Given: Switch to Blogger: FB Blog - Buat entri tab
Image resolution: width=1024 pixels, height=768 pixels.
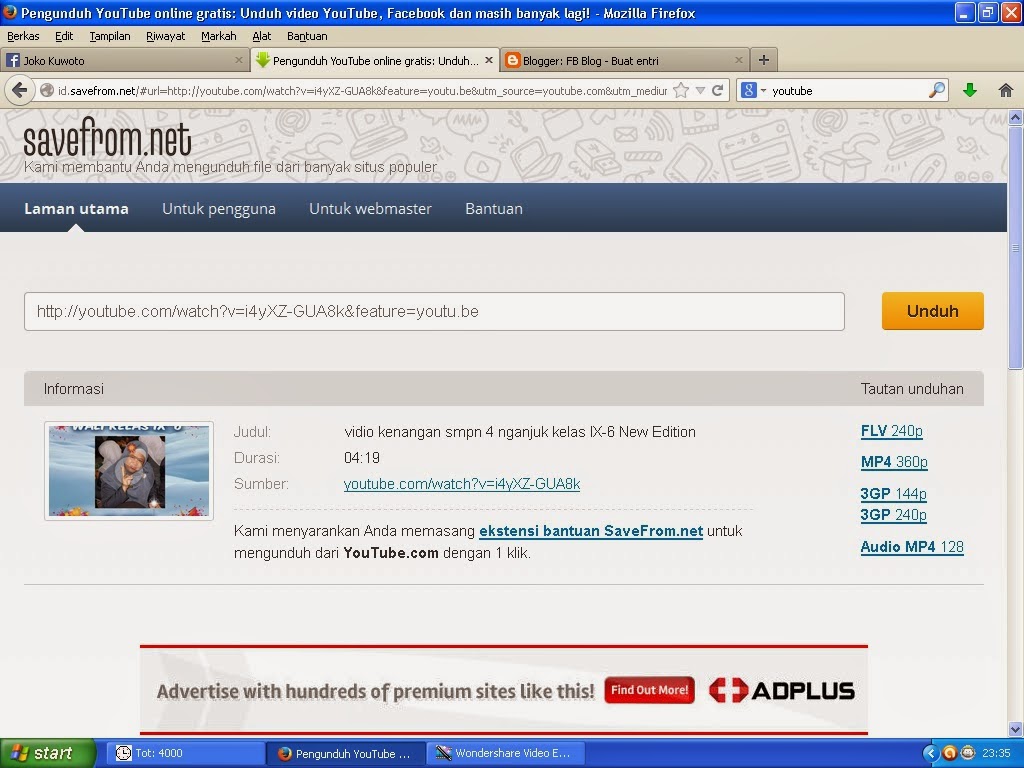Looking at the screenshot, I should 625,60.
